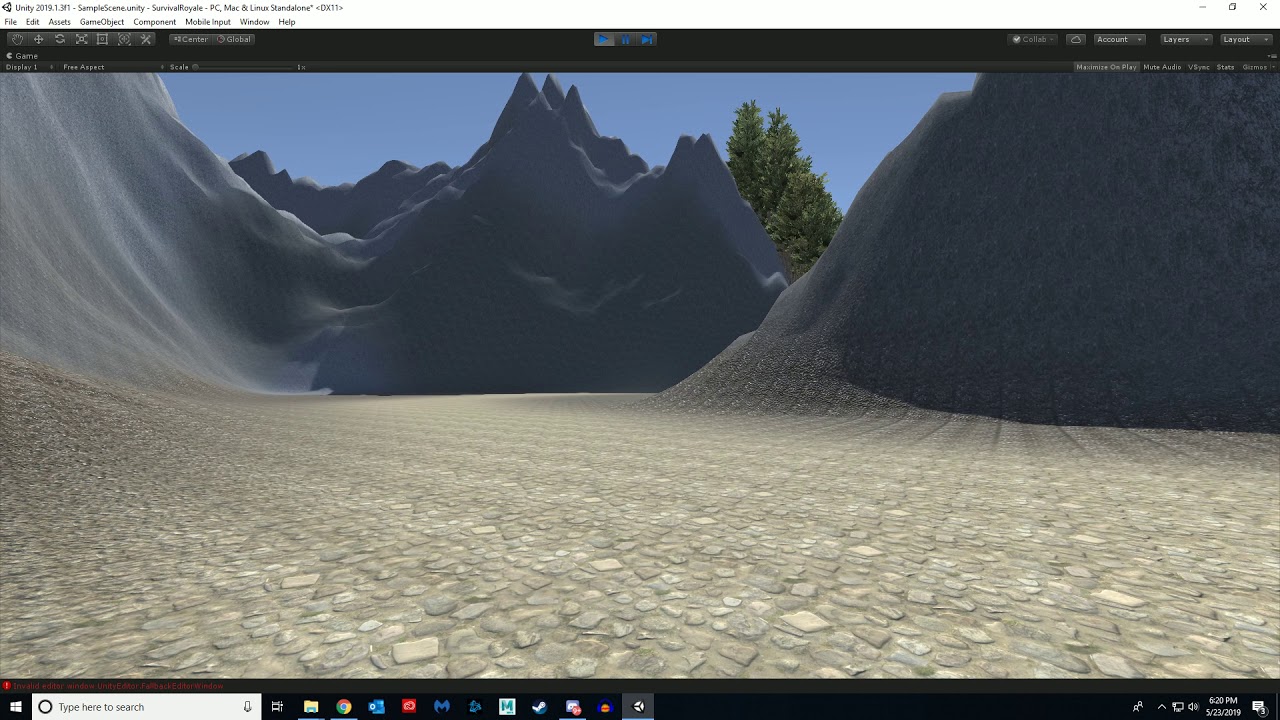Viewport: 1280px width, 720px height.
Task: Select the Game tab
Action: tap(22, 56)
